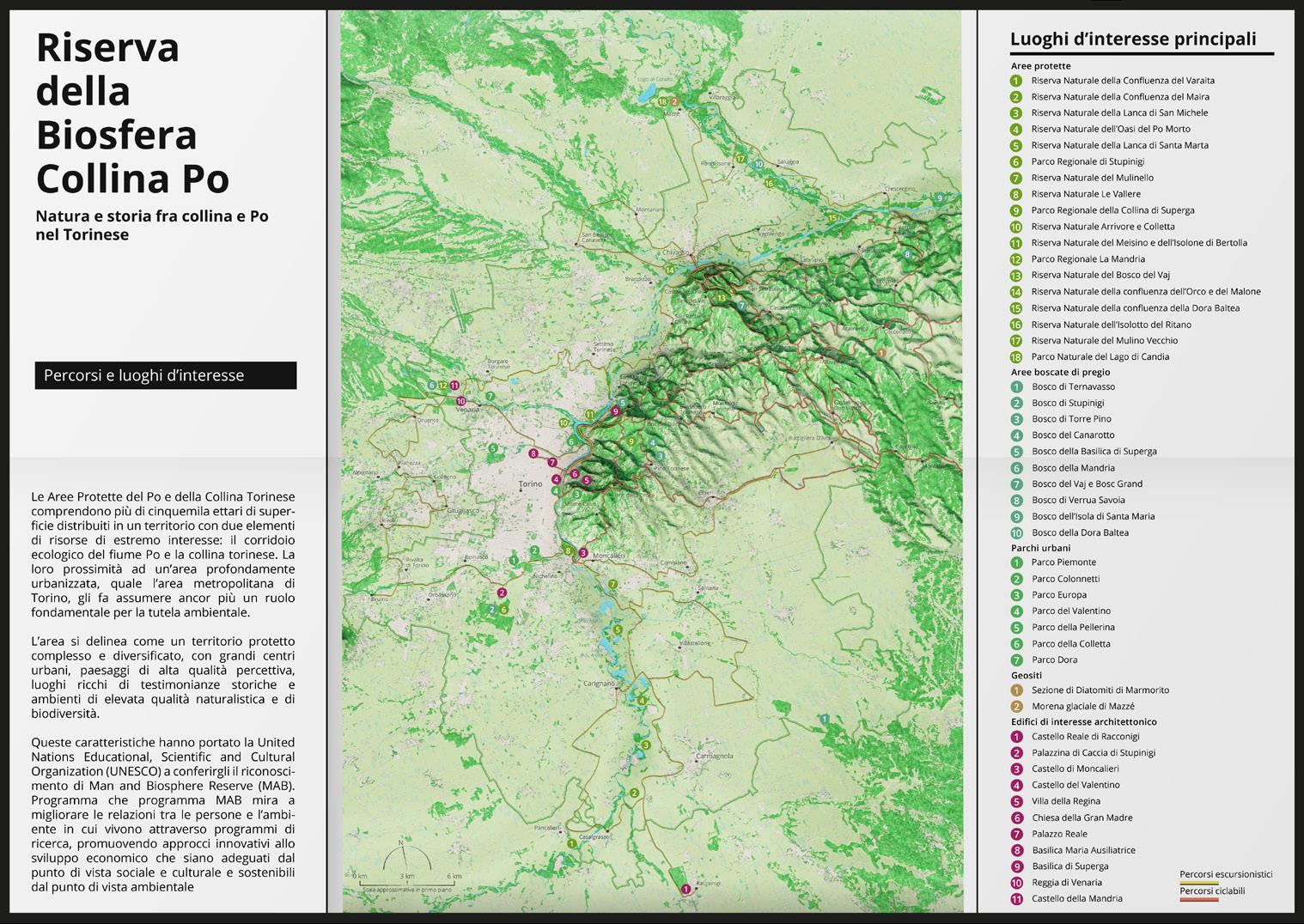Click map marker 16 below Saluggia

click(769, 183)
